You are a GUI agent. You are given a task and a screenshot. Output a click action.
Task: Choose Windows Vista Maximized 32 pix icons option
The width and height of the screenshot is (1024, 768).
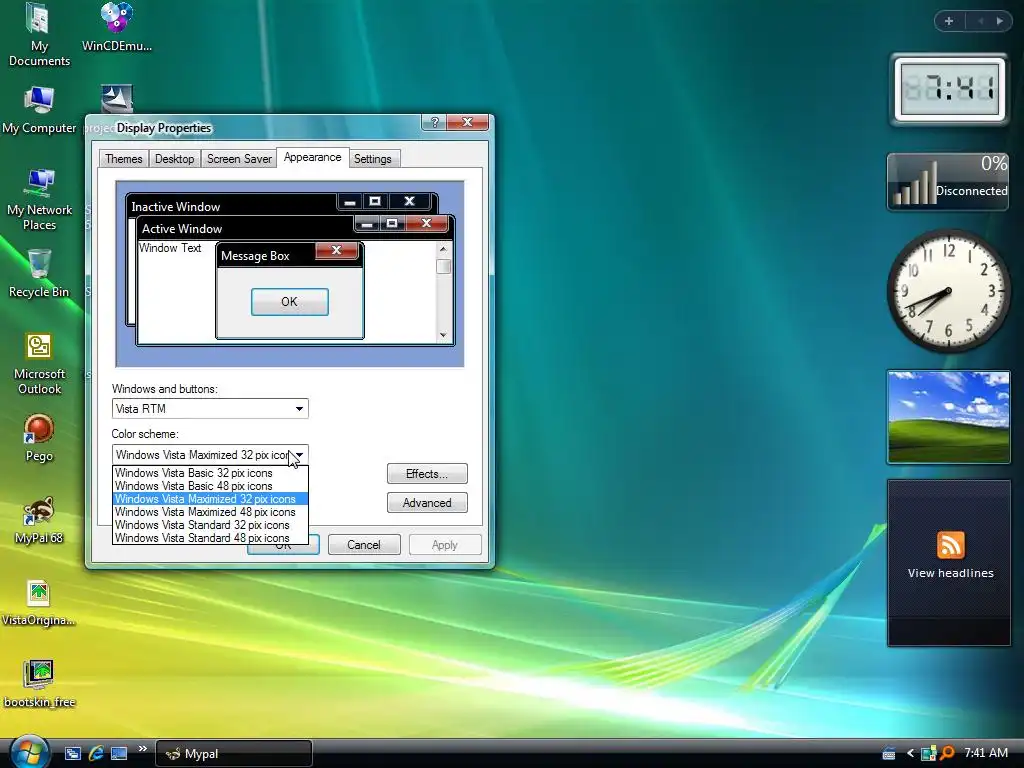210,499
